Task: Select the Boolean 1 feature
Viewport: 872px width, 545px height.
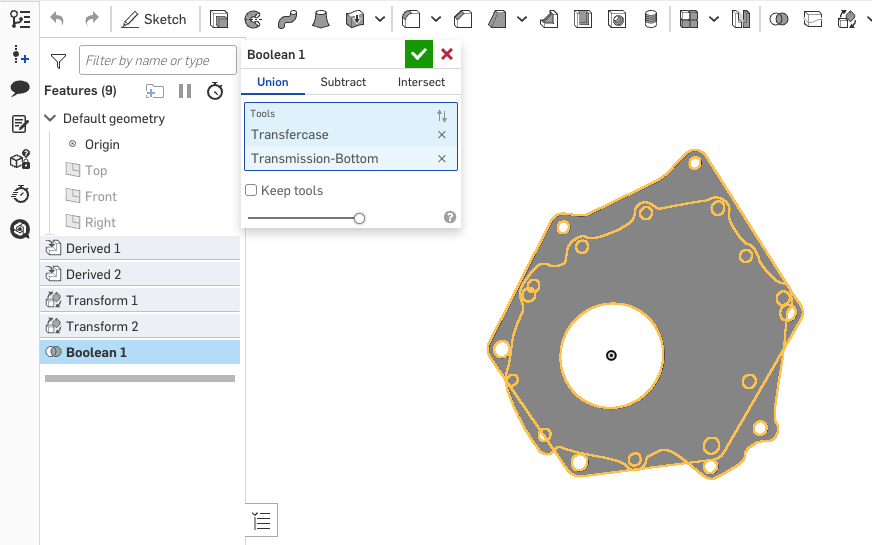Action: (x=140, y=352)
